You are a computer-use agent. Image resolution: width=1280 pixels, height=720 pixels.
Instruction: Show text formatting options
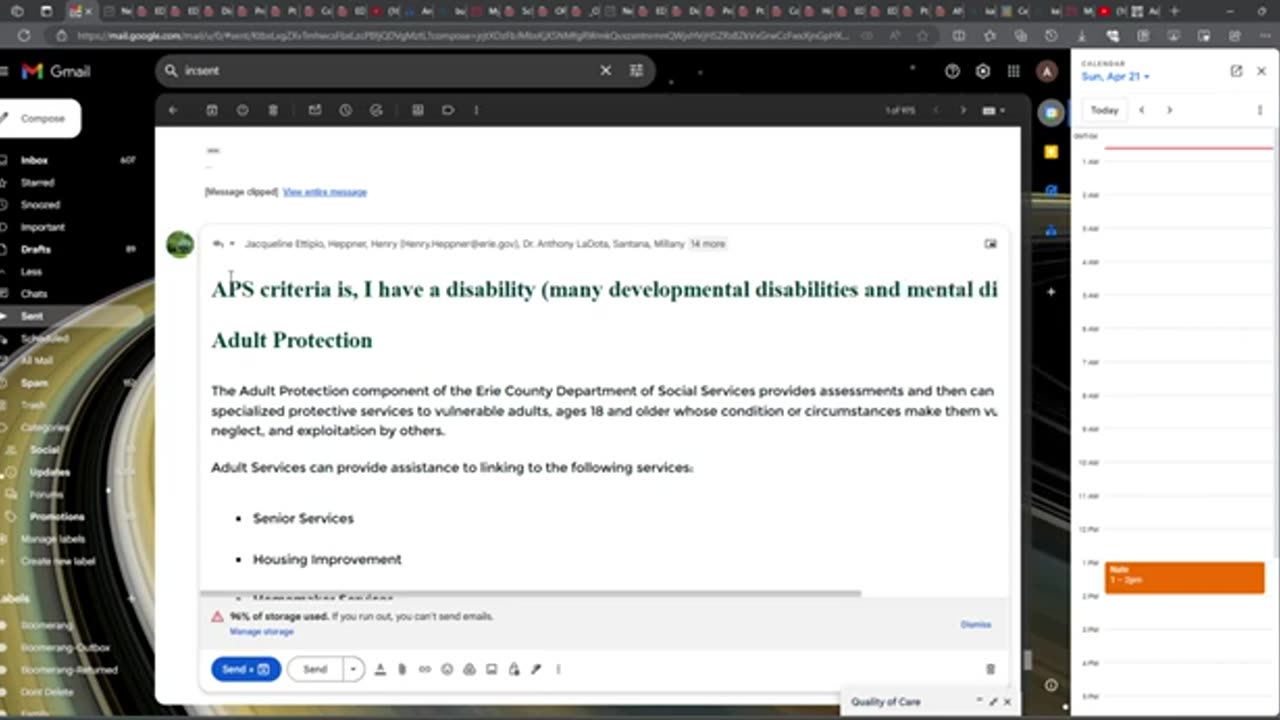(x=380, y=669)
